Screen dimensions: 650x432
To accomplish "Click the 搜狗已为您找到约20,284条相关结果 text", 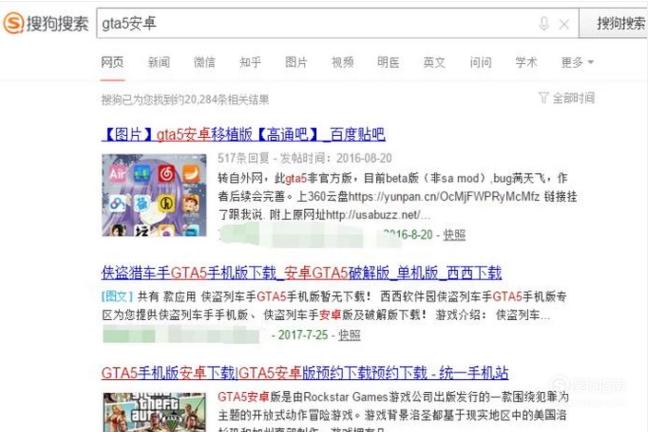I will point(185,100).
